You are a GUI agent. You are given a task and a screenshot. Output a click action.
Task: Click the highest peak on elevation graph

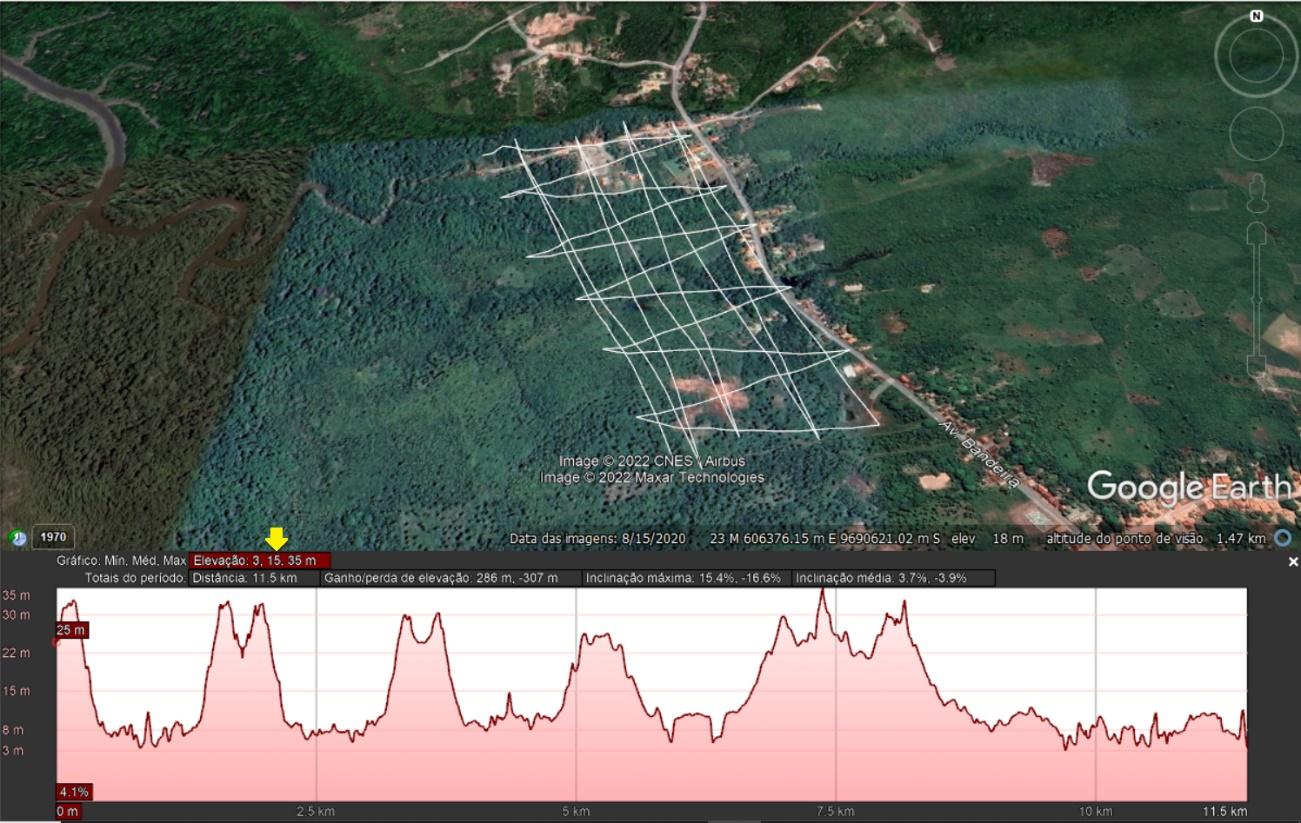pyautogui.click(x=823, y=590)
